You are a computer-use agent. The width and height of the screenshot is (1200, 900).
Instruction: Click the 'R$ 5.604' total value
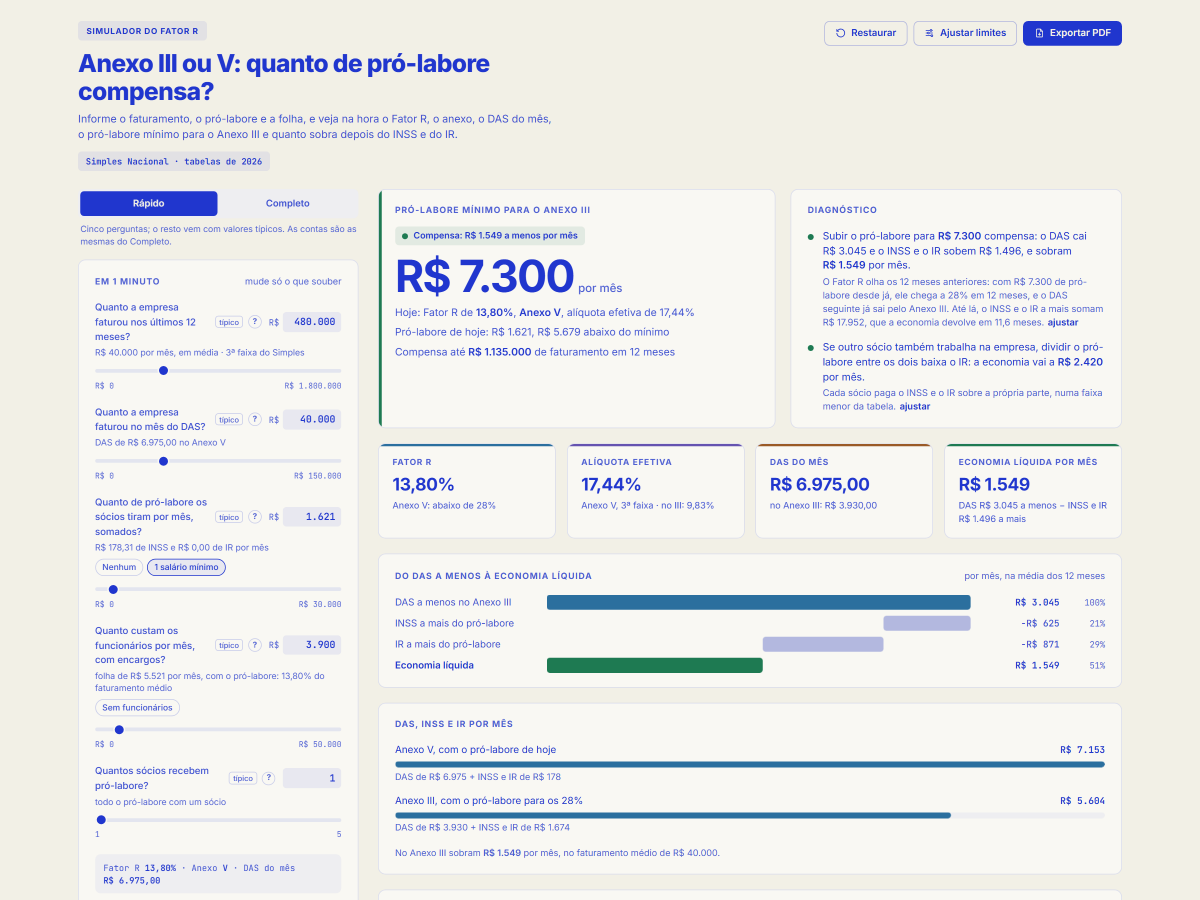pos(1083,800)
